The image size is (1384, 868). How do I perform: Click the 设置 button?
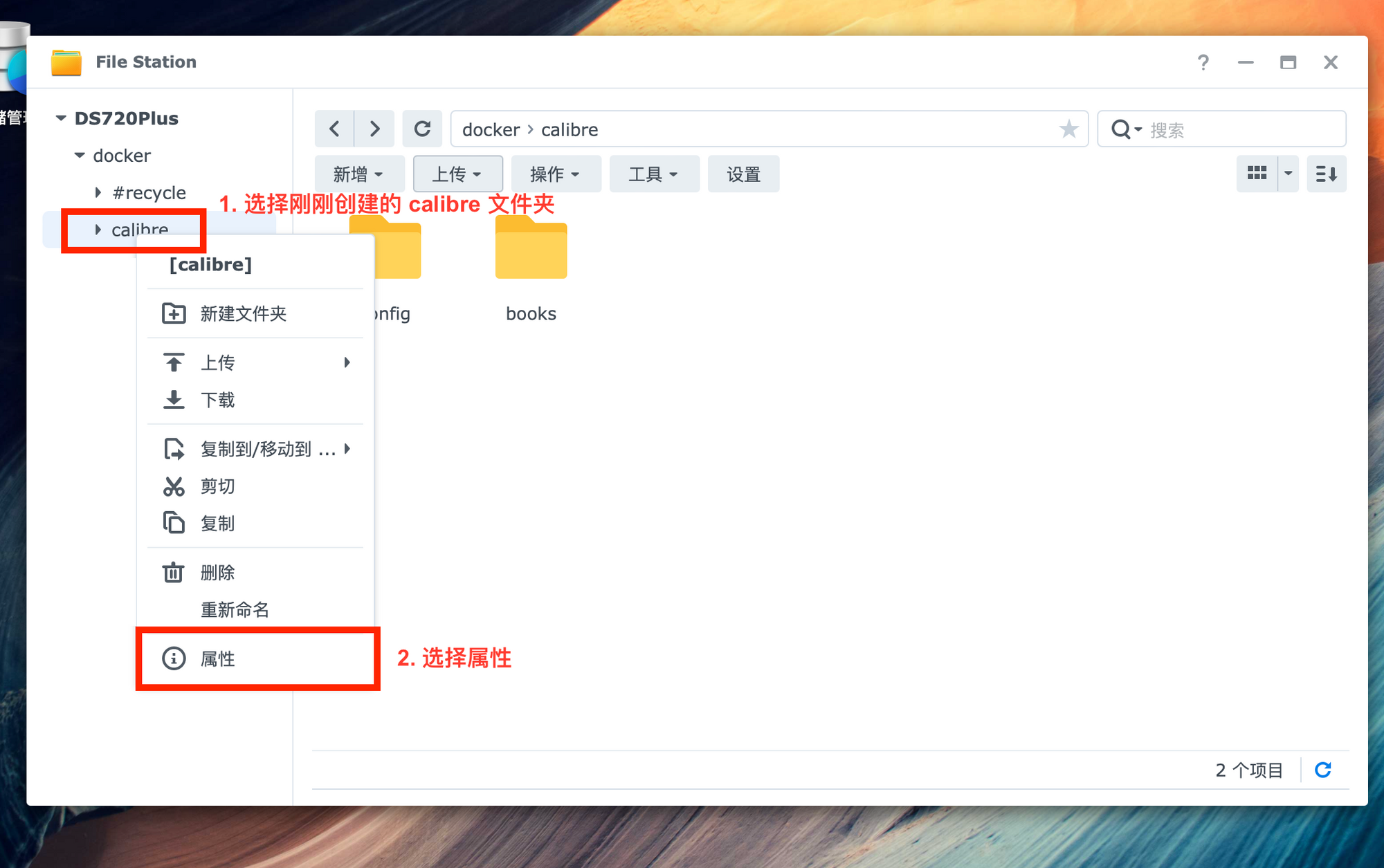pos(743,174)
